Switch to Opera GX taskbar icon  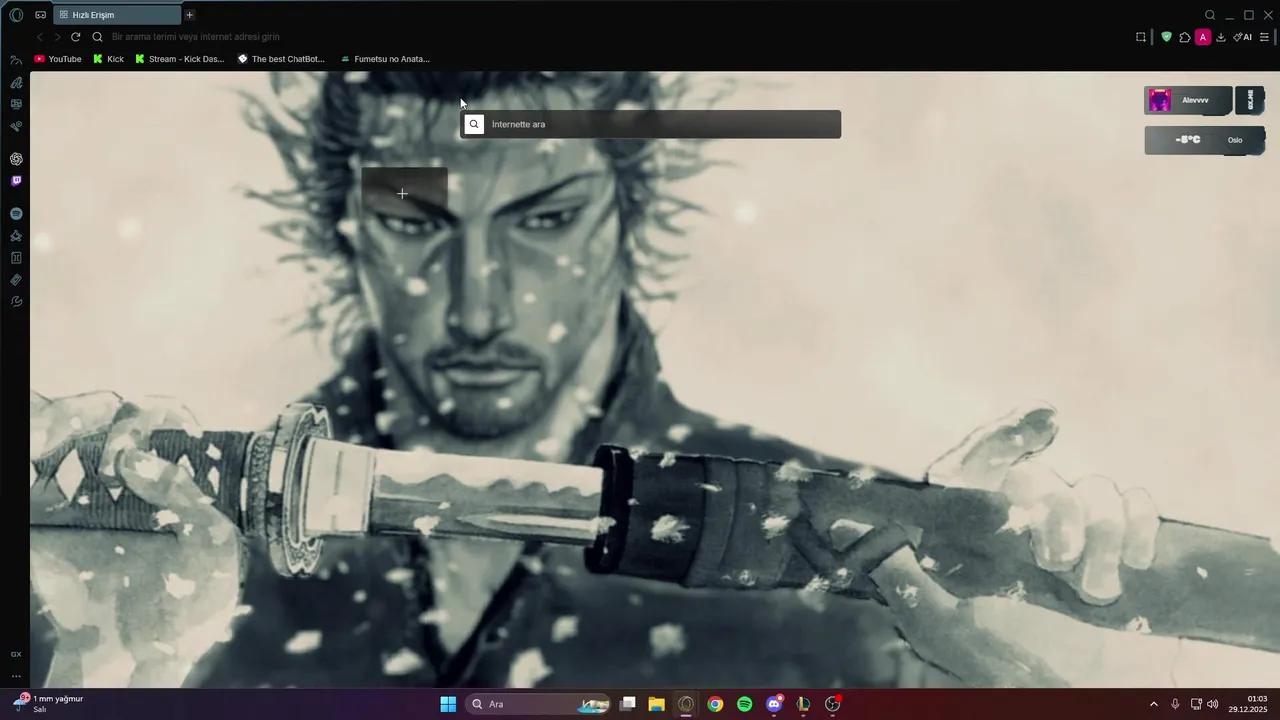[x=686, y=704]
